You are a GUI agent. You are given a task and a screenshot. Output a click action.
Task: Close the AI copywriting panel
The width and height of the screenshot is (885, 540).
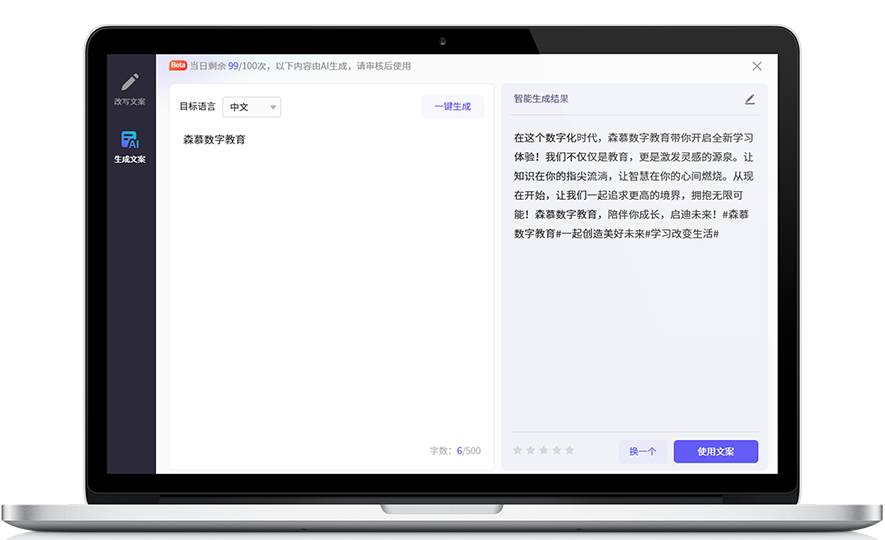[x=757, y=66]
